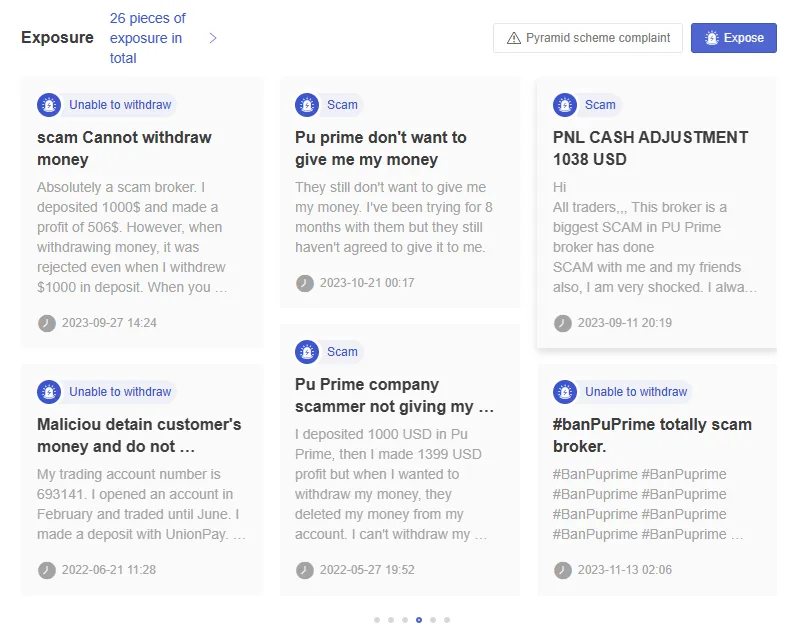Screen dimensions: 800x630
Task: Click clock icon beside 2022-06-21 11:28
Action: pyautogui.click(x=47, y=570)
